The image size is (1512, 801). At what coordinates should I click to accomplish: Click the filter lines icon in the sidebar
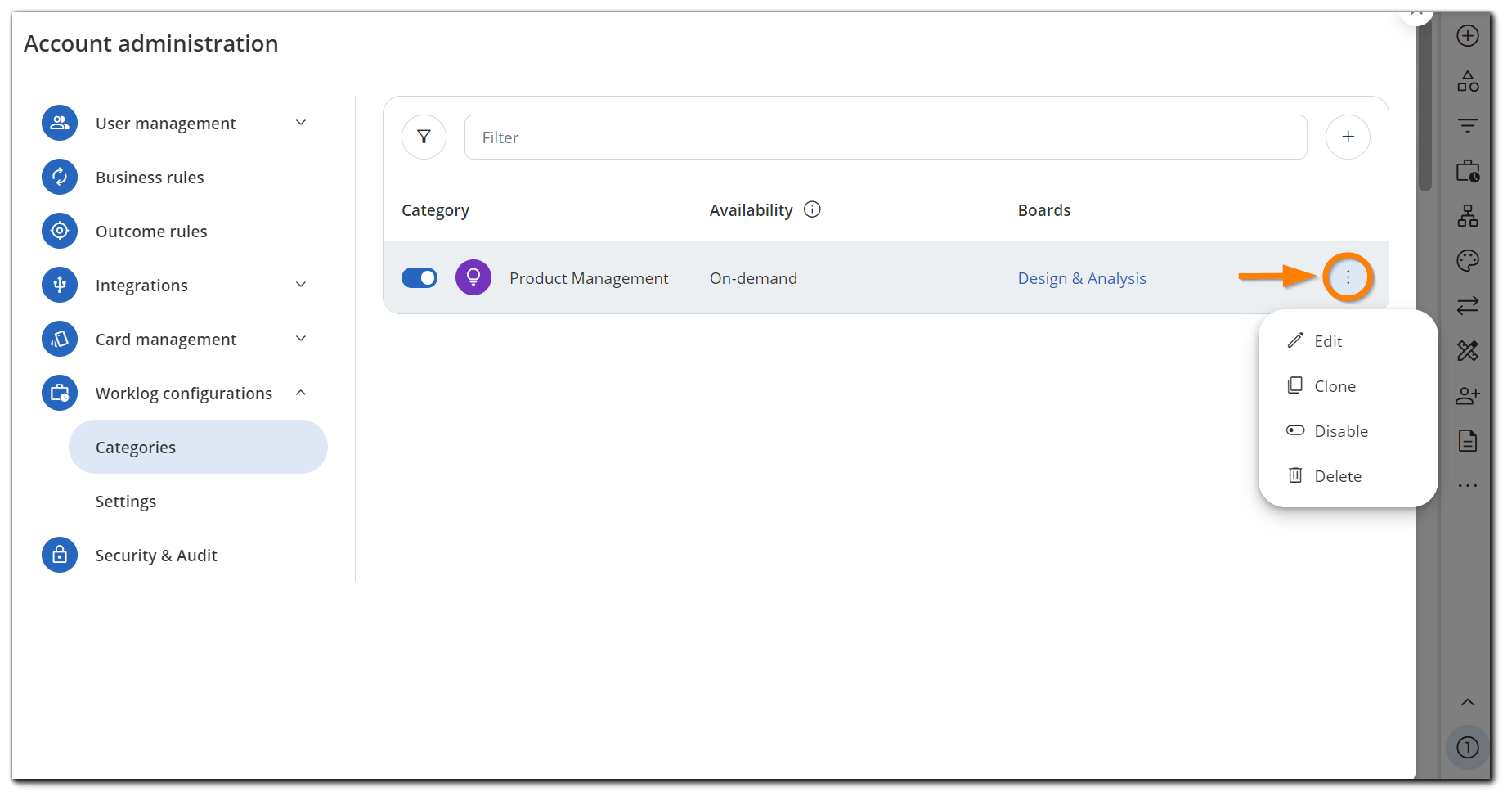point(1468,125)
